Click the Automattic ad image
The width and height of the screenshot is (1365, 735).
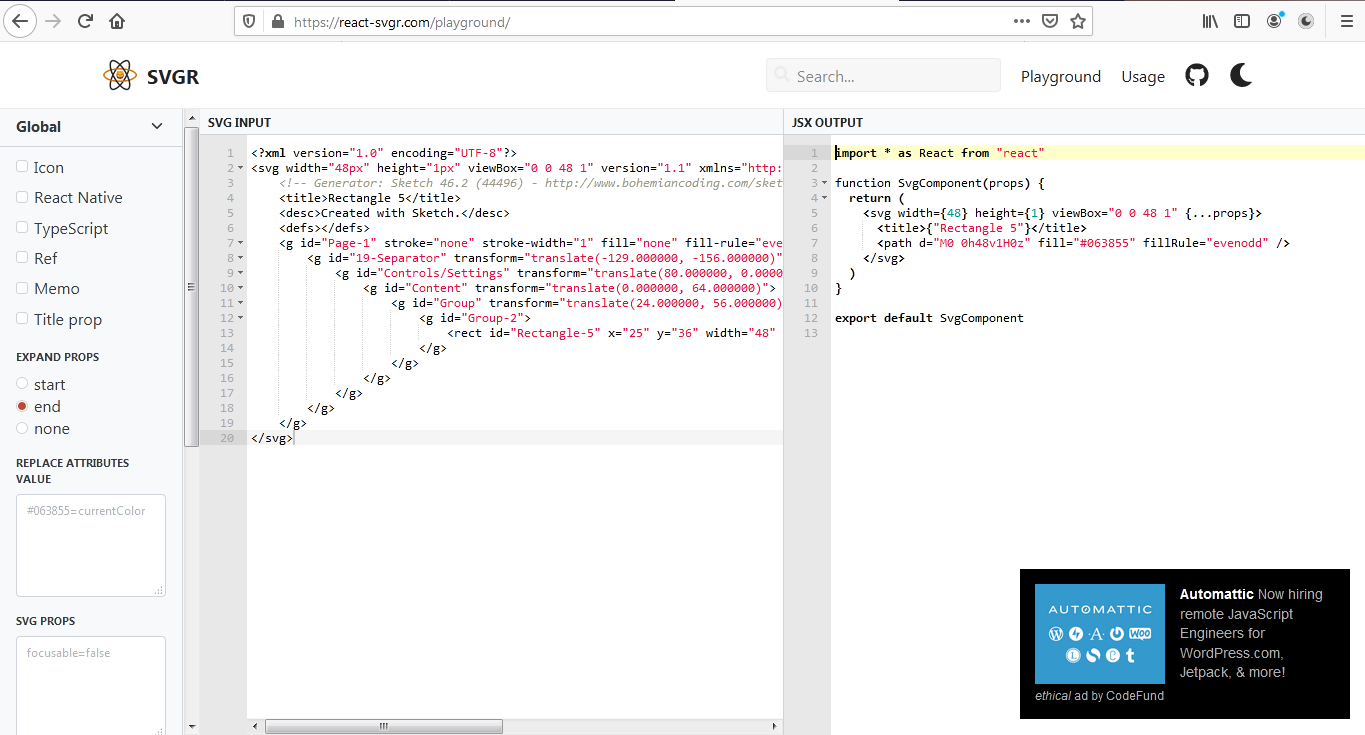click(1100, 634)
